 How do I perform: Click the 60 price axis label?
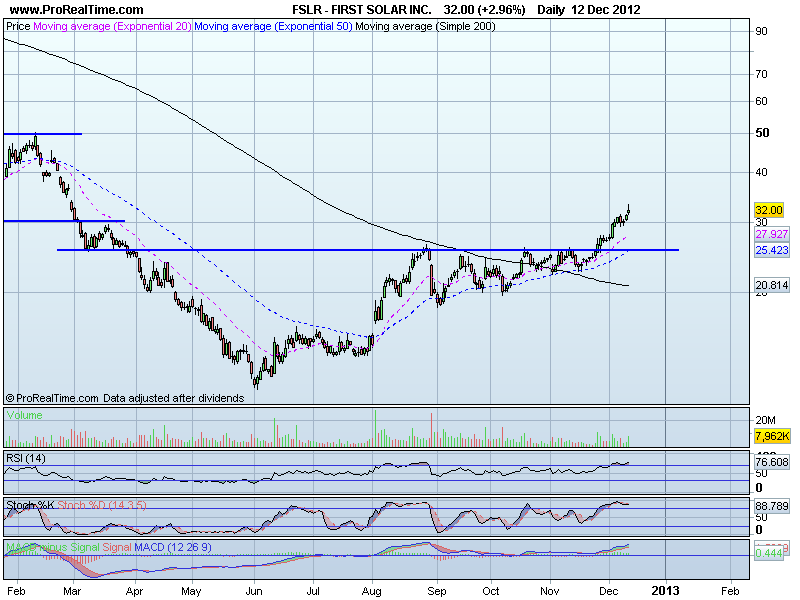(x=761, y=101)
